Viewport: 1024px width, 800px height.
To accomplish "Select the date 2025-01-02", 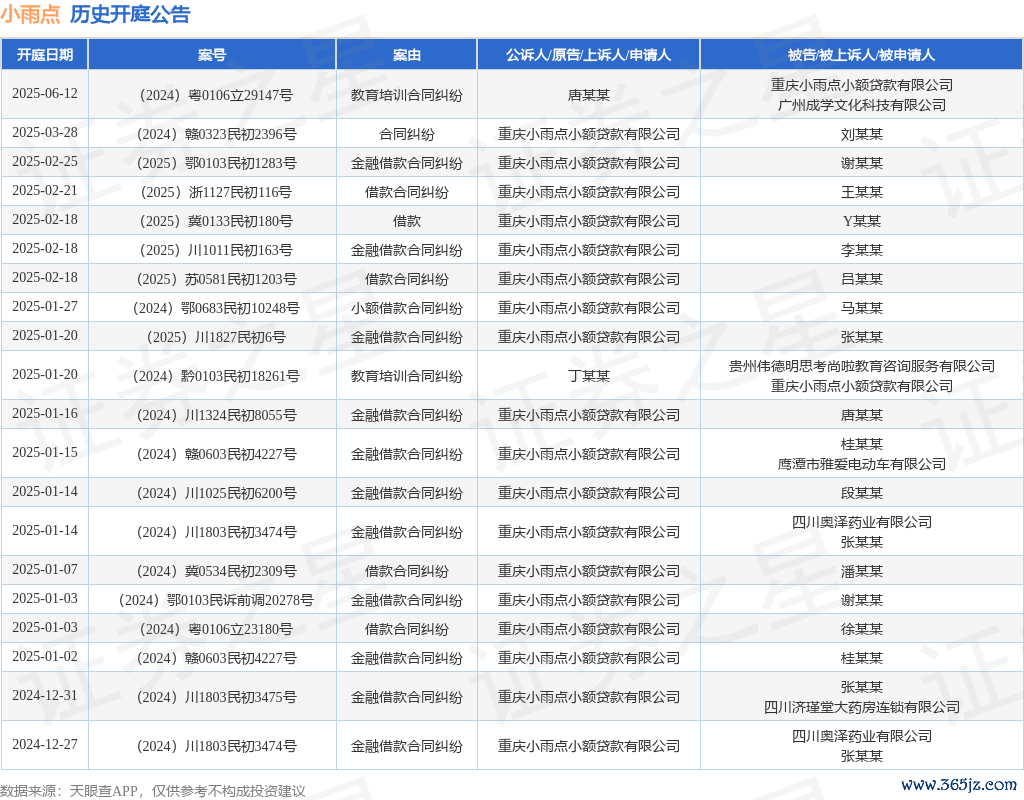I will [45, 656].
